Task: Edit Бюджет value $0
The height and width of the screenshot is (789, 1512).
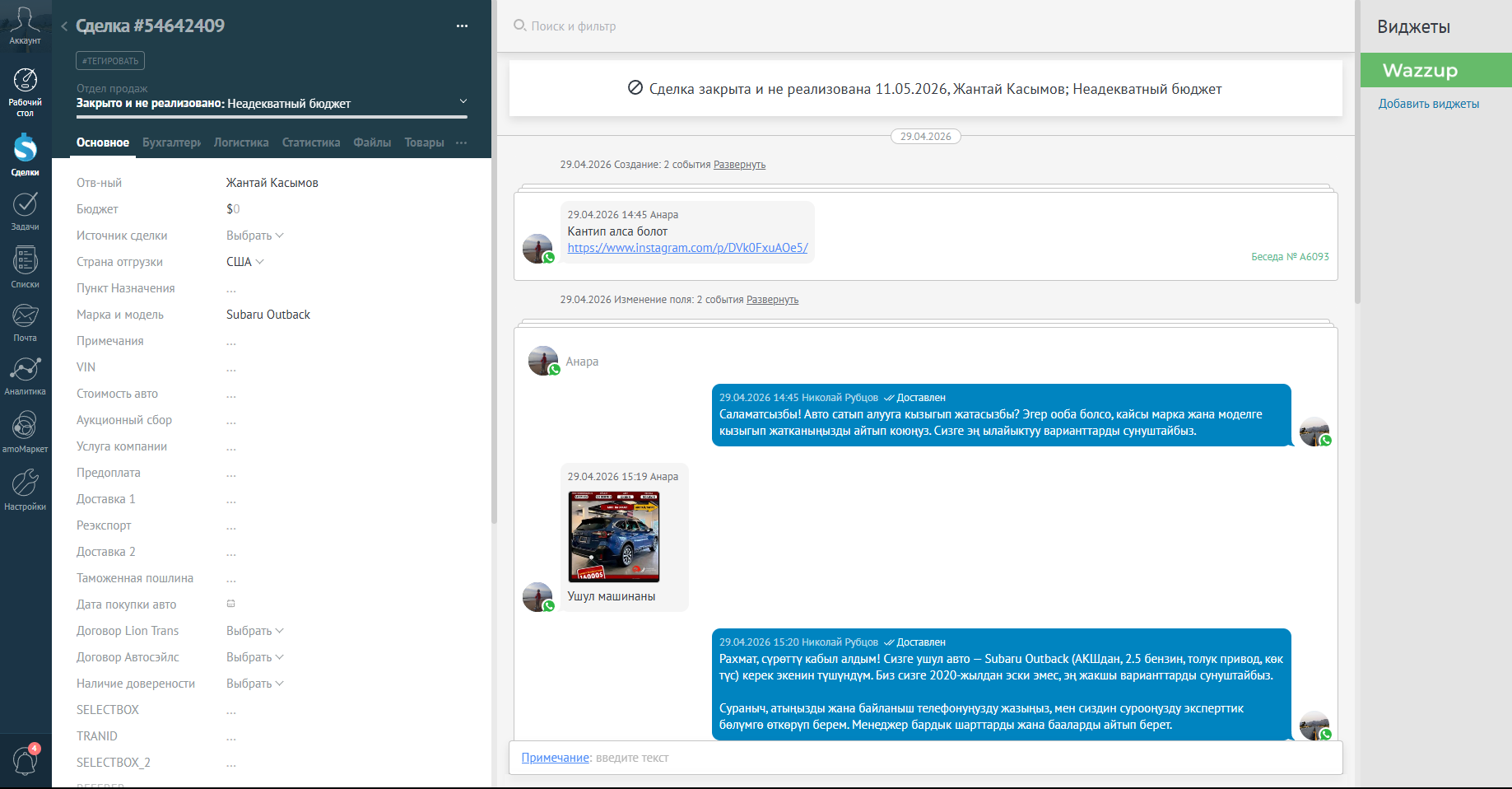Action: point(233,209)
